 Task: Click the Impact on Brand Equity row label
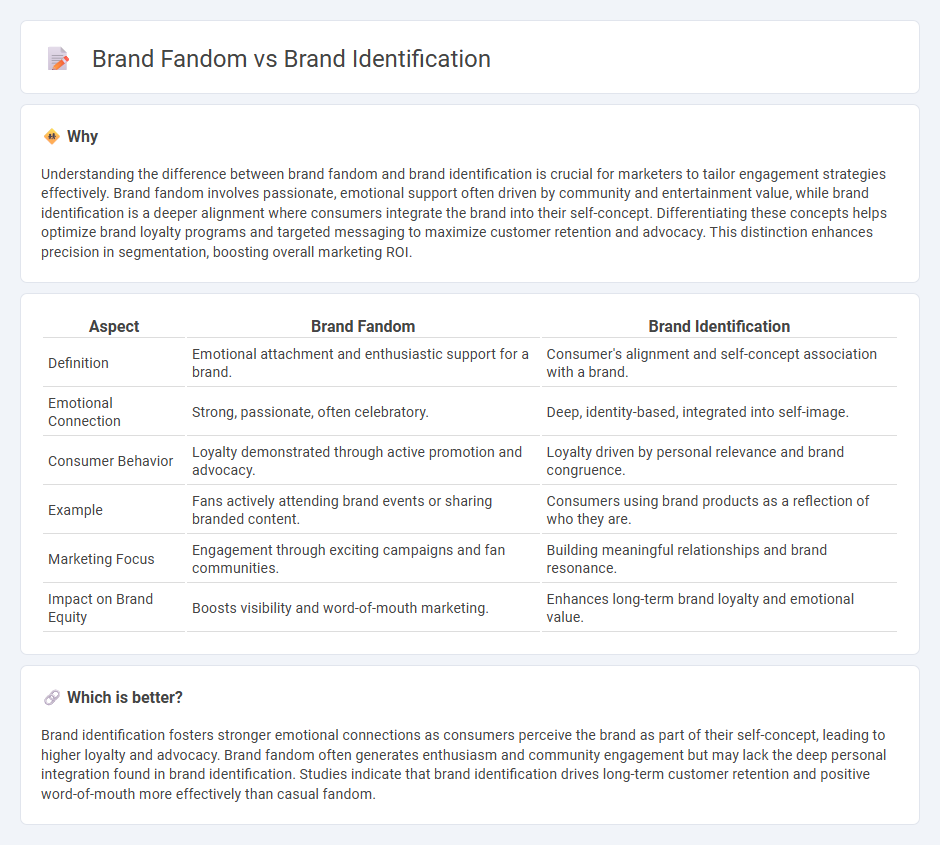[101, 608]
